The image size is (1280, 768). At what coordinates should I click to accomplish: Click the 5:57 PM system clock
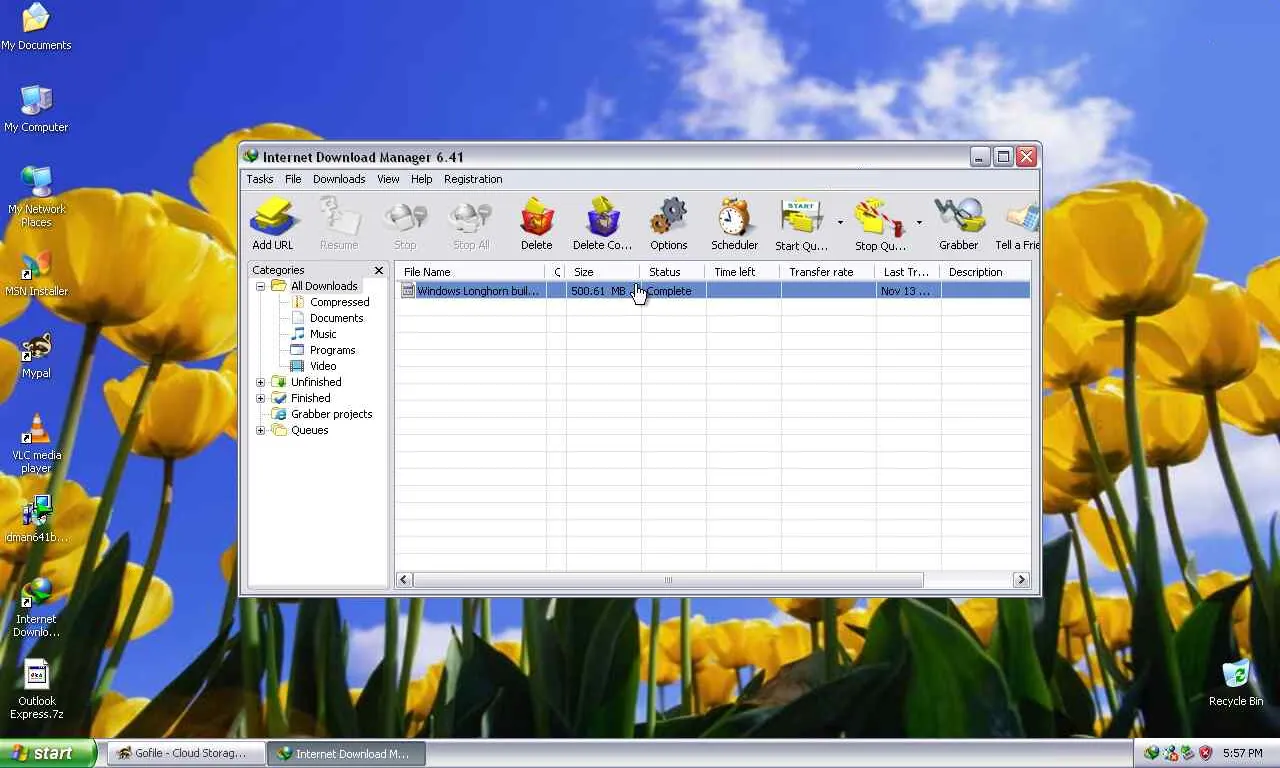coord(1242,753)
